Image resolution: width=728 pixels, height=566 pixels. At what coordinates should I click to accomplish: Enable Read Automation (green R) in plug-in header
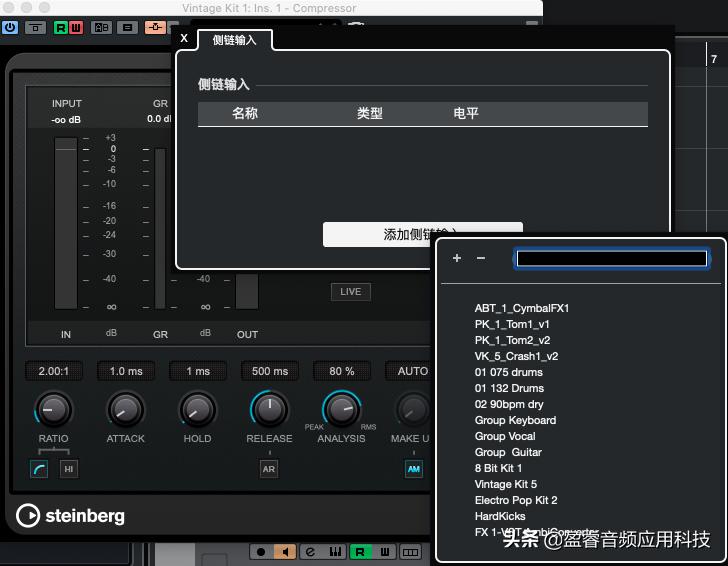(x=60, y=28)
